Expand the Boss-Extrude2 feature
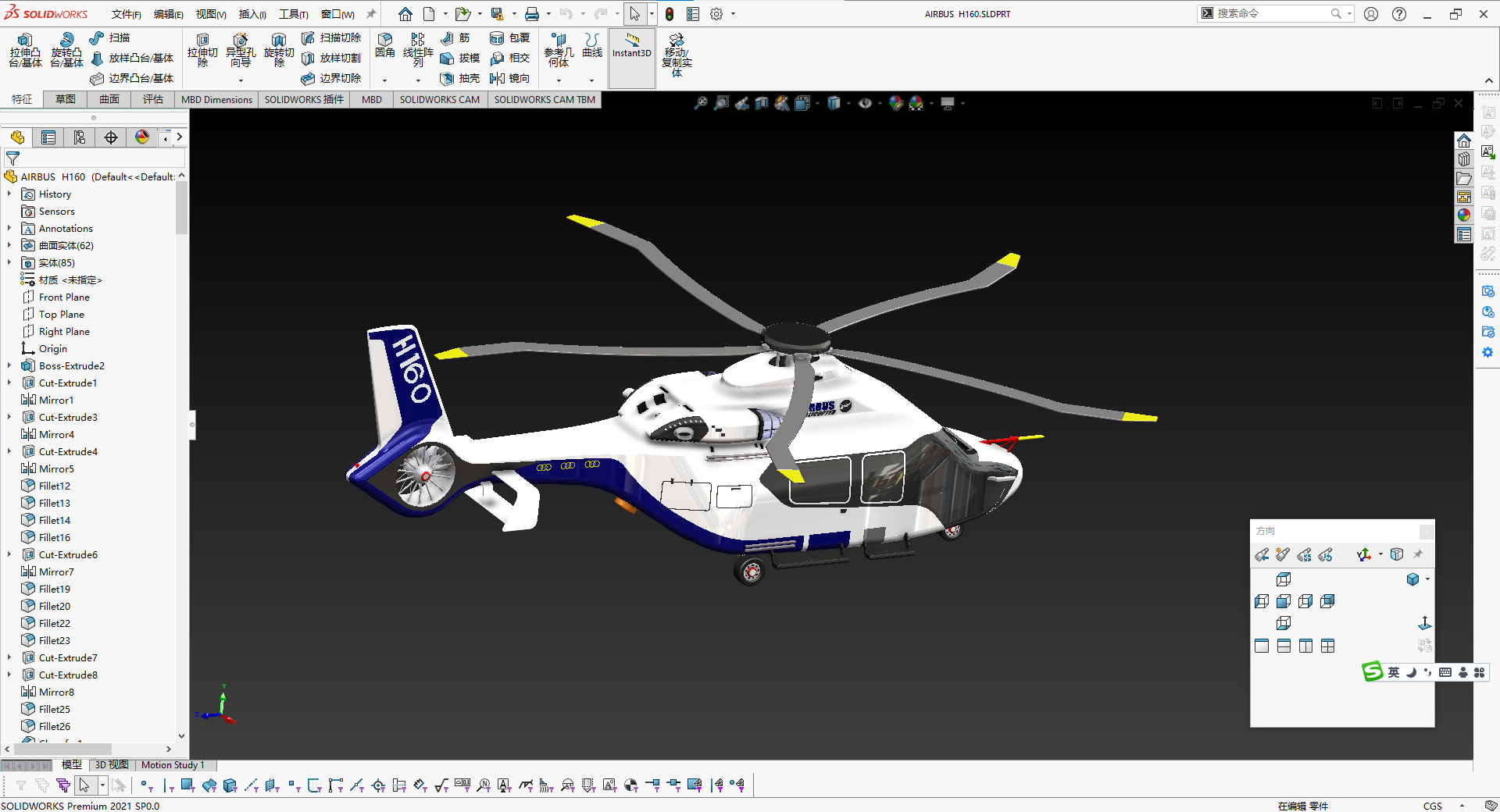This screenshot has width=1500, height=812. click(8, 365)
